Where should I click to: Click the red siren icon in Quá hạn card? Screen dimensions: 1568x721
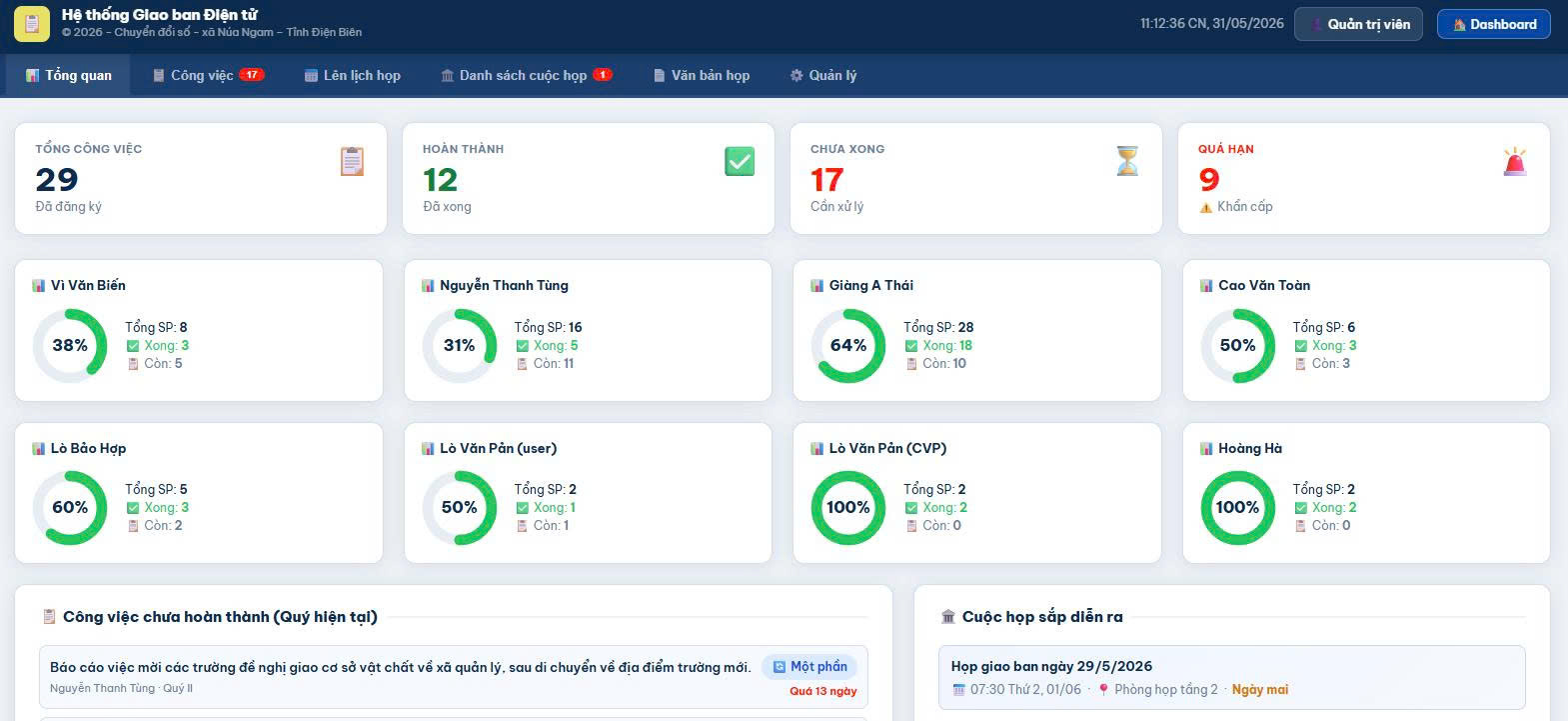tap(1515, 161)
